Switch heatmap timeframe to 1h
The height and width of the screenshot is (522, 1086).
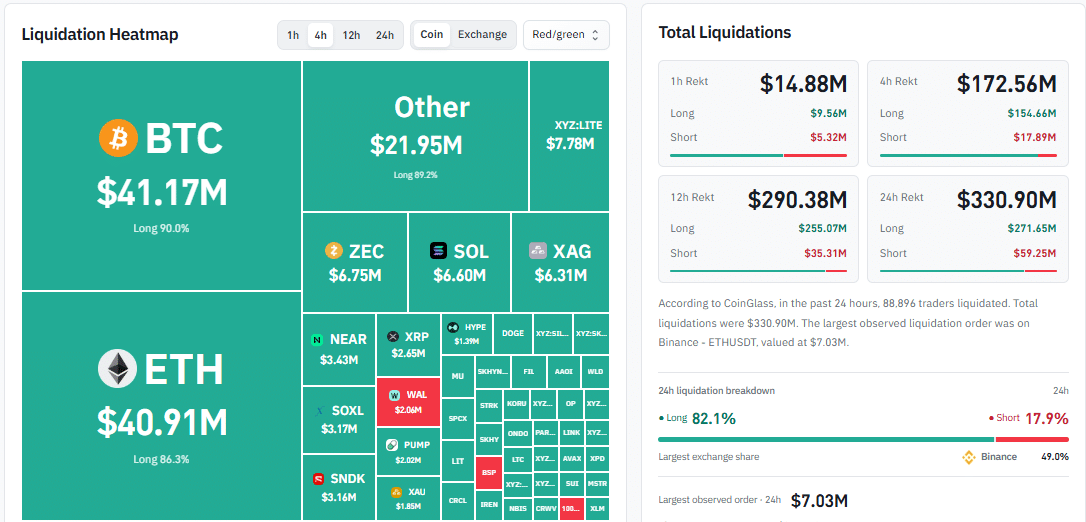(293, 35)
